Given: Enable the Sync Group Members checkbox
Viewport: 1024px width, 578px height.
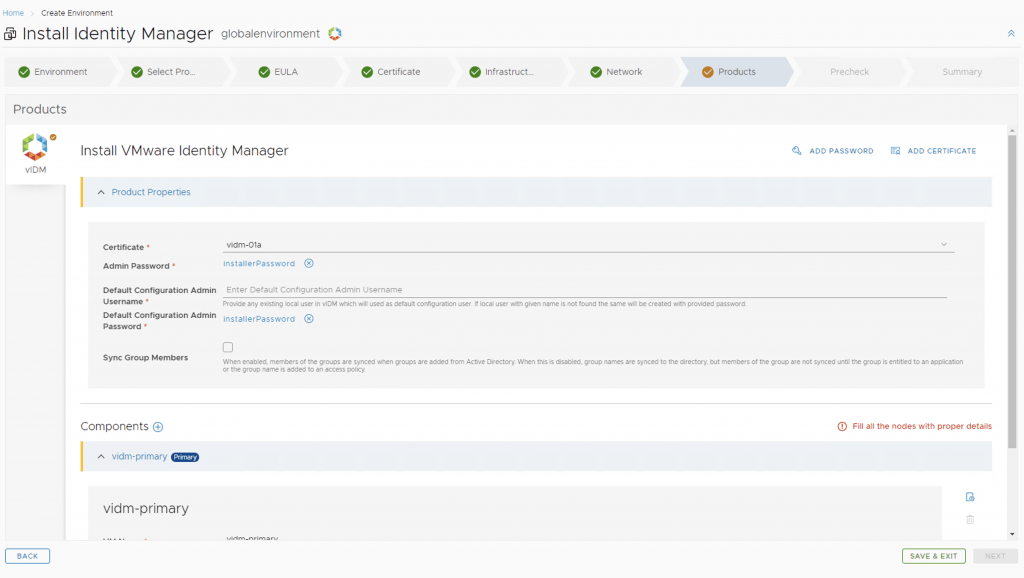Looking at the screenshot, I should click(x=228, y=347).
